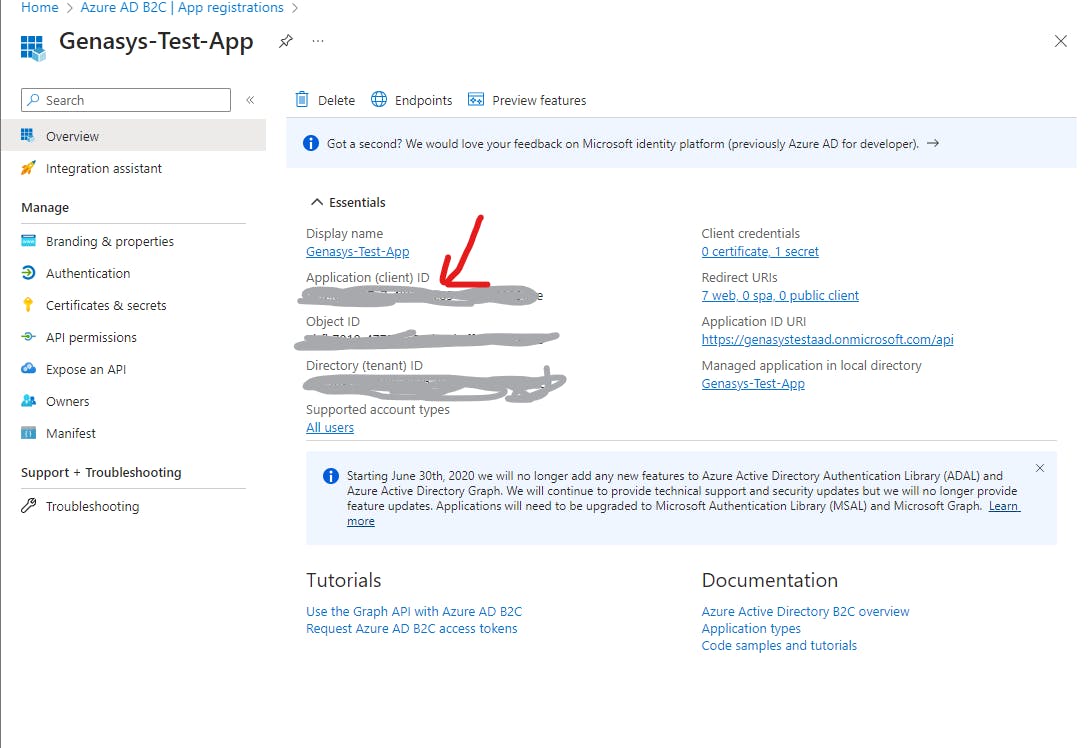Image resolution: width=1089 pixels, height=748 pixels.
Task: Click the Integration assistant rocket icon
Action: point(28,167)
